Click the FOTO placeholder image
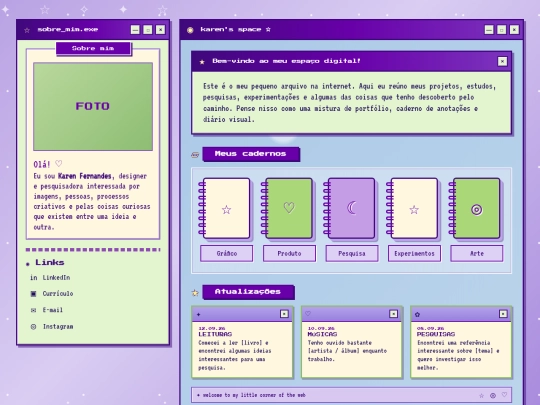The width and height of the screenshot is (540, 405). tap(93, 106)
